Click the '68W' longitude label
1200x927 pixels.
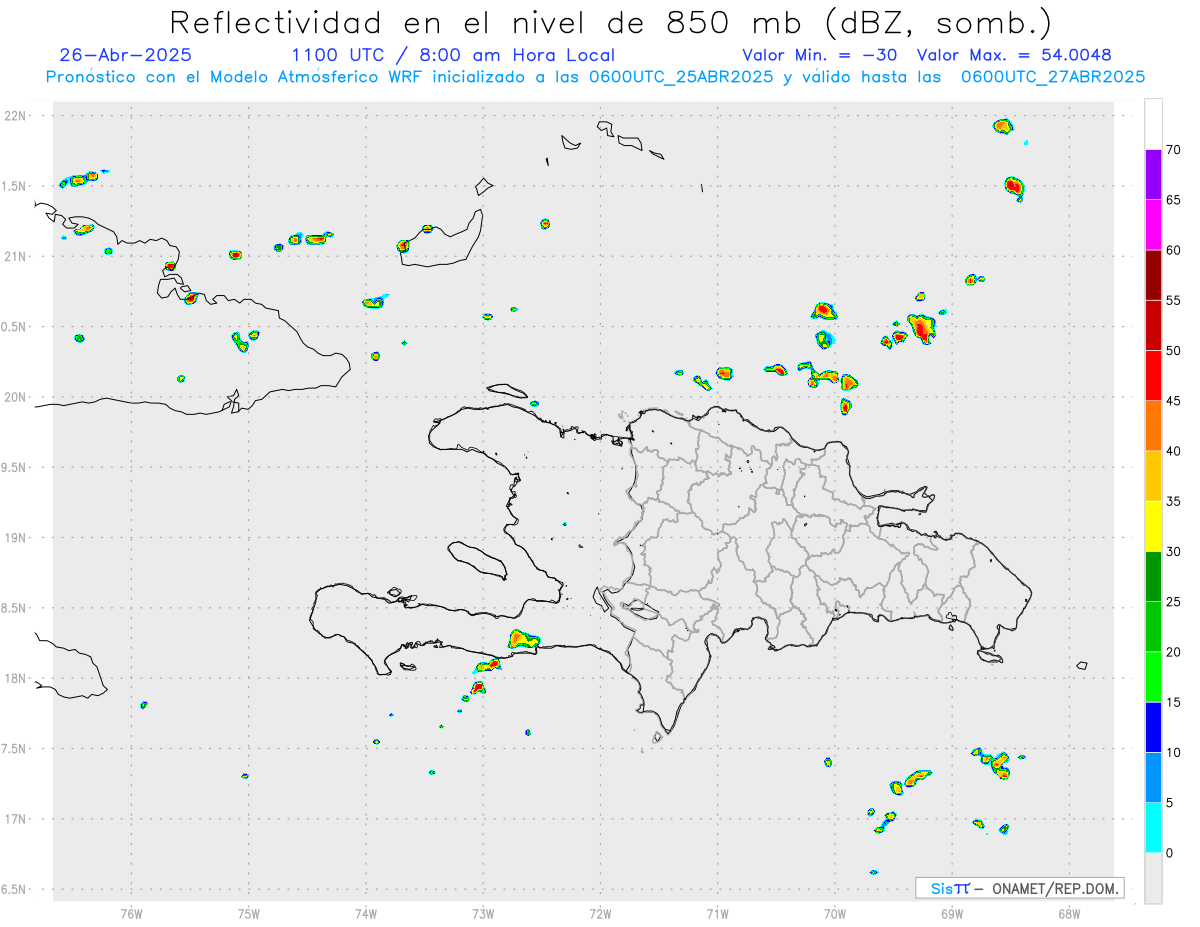tap(1069, 914)
